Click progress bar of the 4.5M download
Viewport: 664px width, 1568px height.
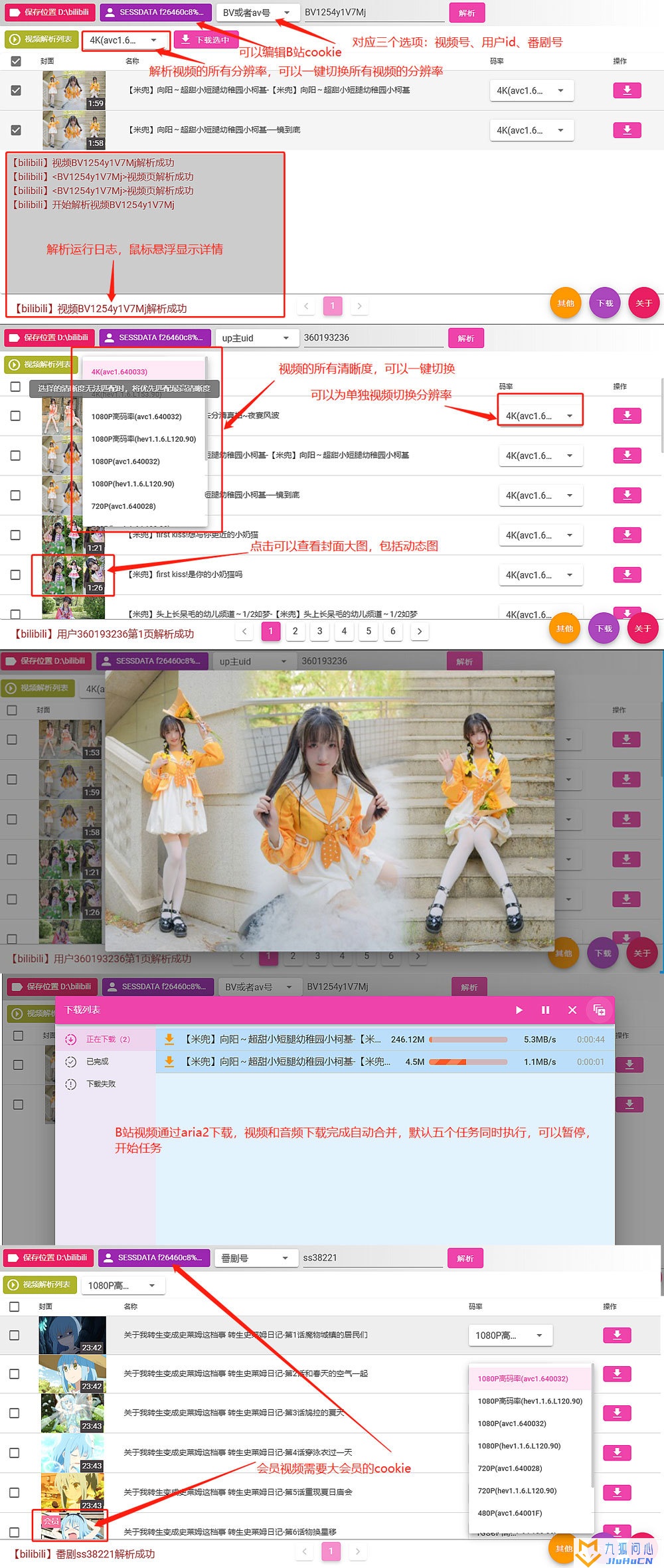point(468,1062)
